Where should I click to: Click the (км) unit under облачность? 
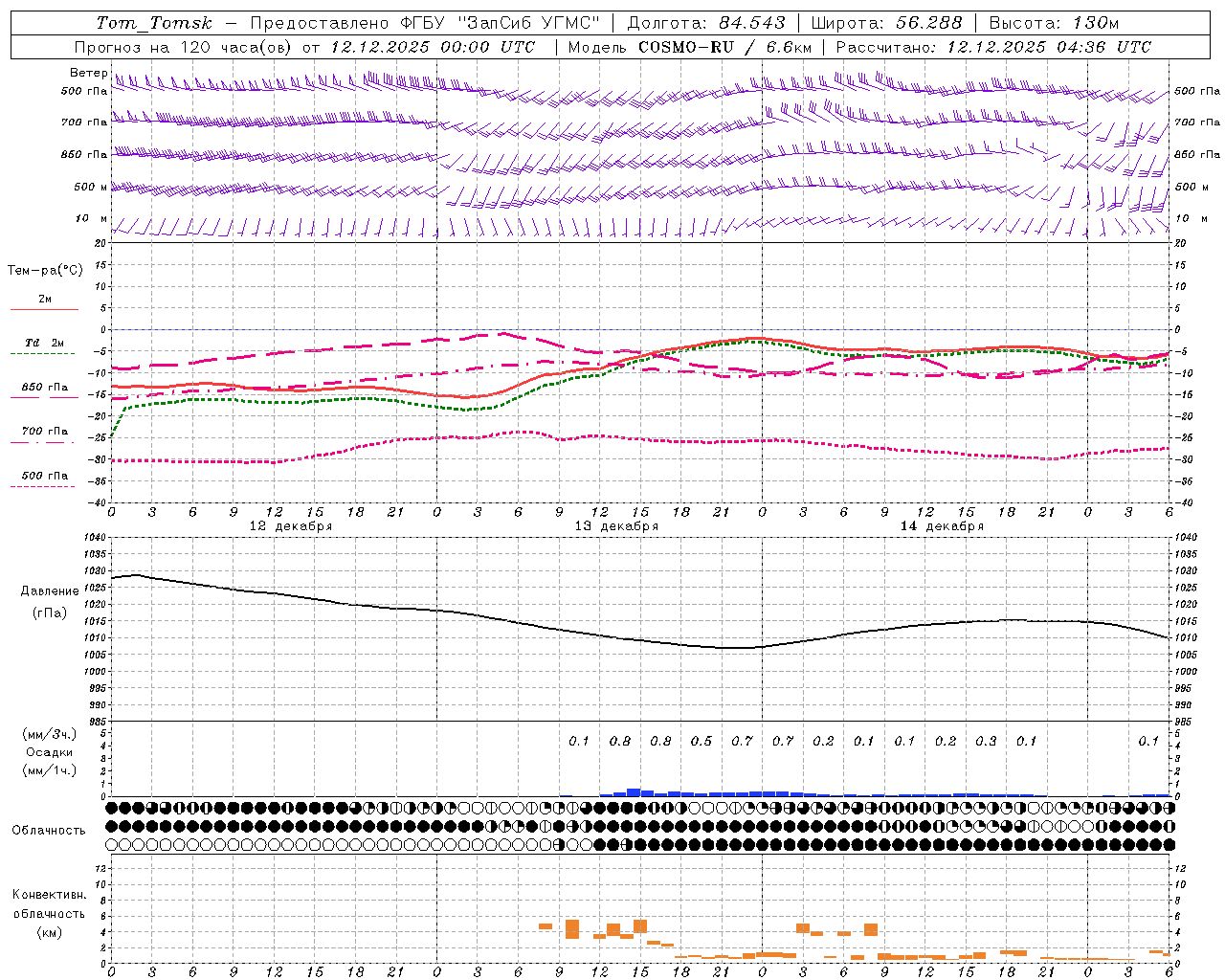click(49, 931)
